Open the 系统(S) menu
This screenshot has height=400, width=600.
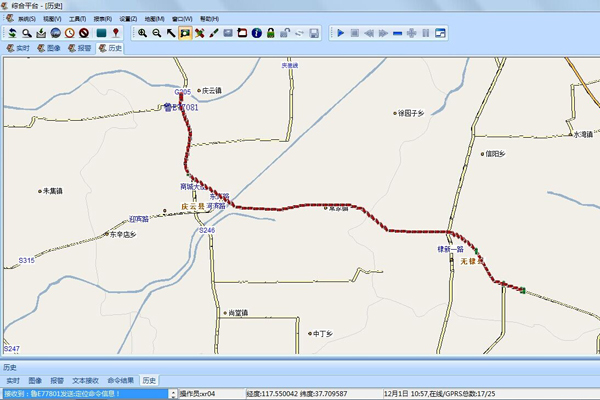click(x=26, y=19)
